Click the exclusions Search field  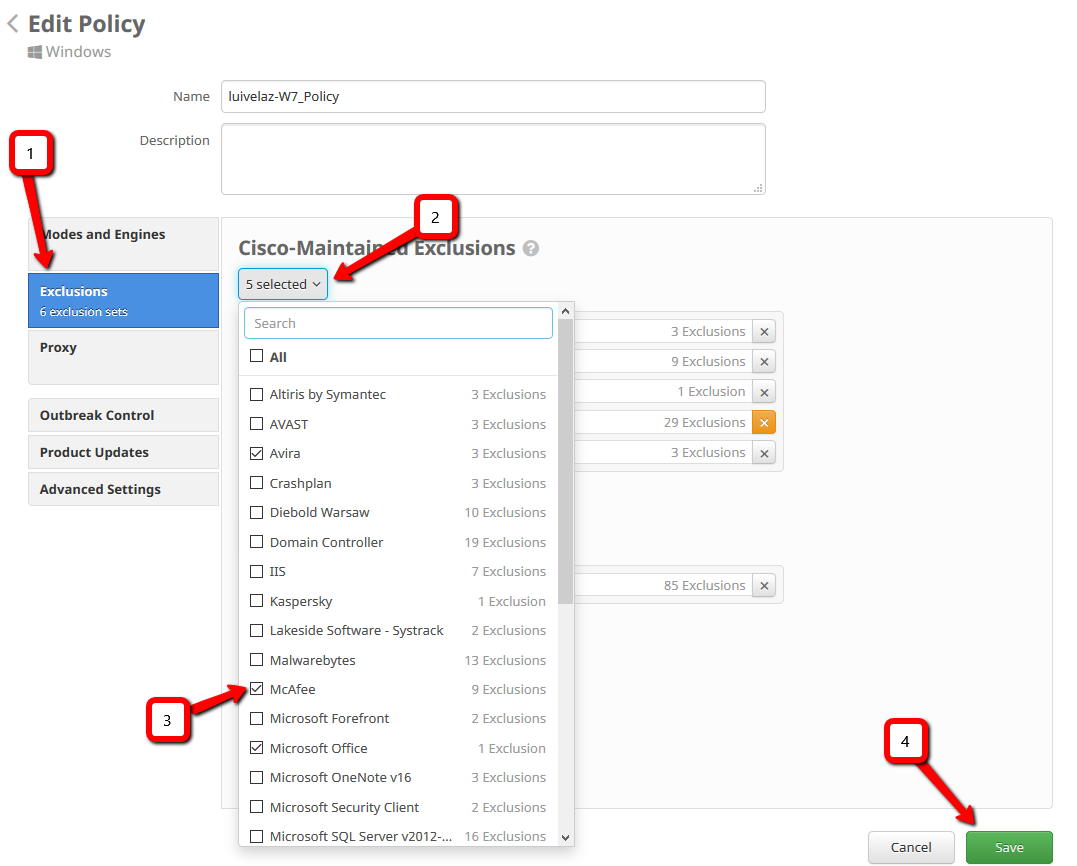coord(398,323)
